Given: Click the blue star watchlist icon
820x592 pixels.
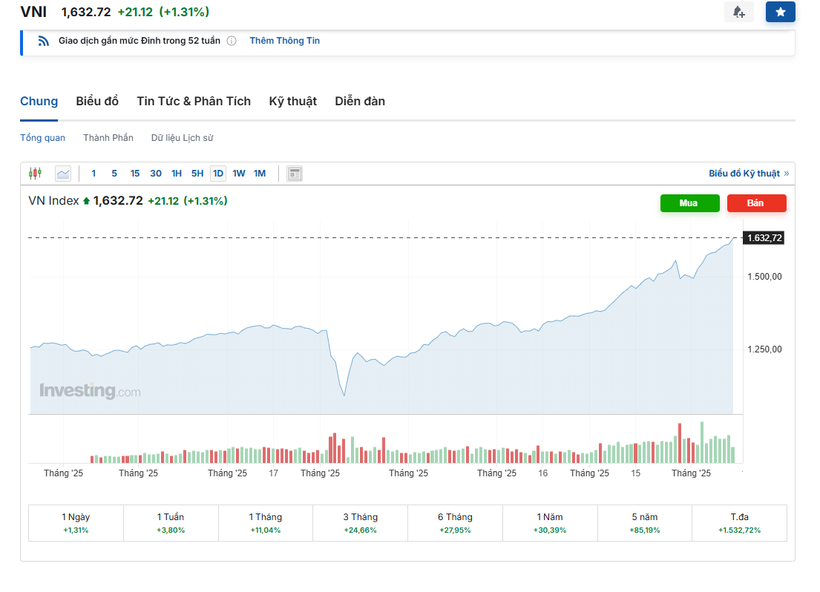Looking at the screenshot, I should (x=780, y=12).
